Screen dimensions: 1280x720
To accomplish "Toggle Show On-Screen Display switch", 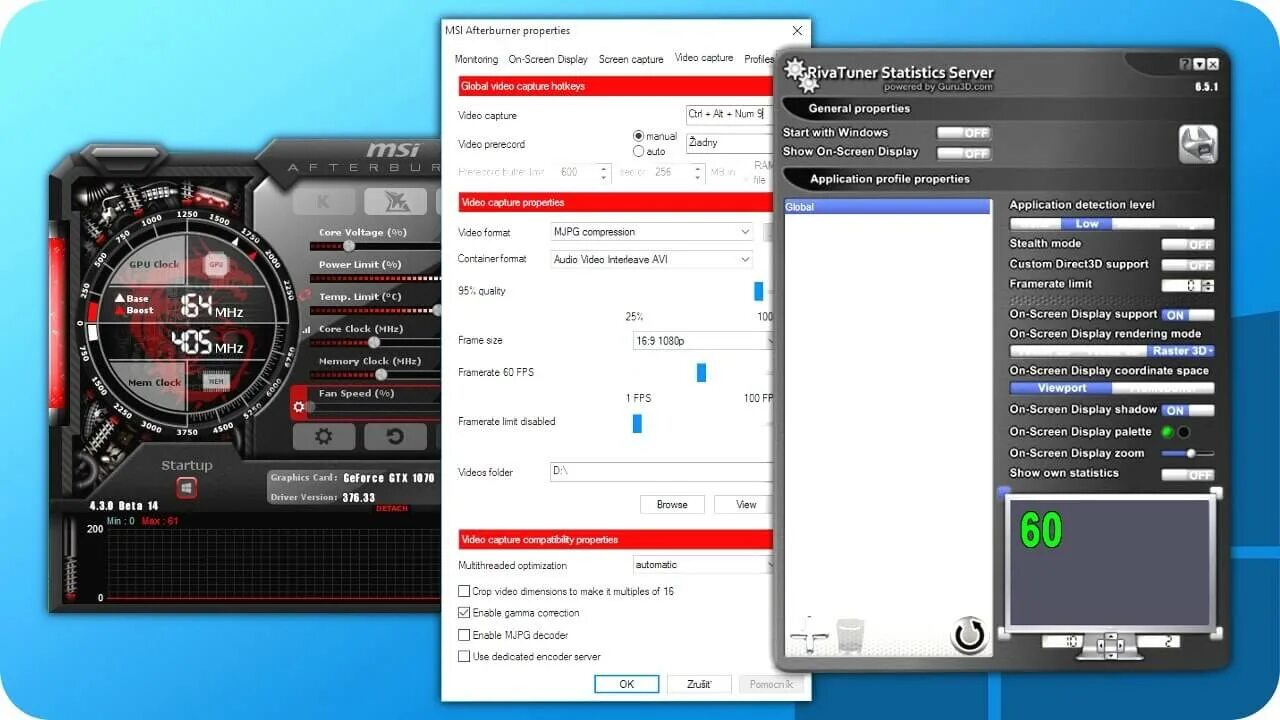I will pos(964,153).
